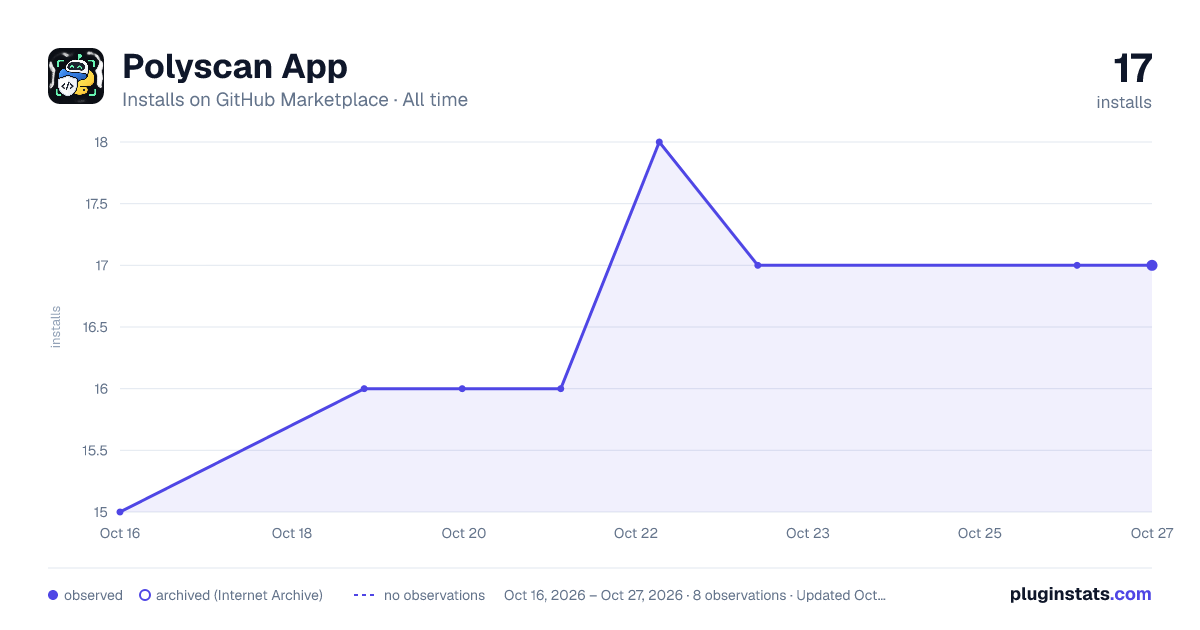Click the vertical 'installs' axis title
The height and width of the screenshot is (630, 1200).
[56, 327]
